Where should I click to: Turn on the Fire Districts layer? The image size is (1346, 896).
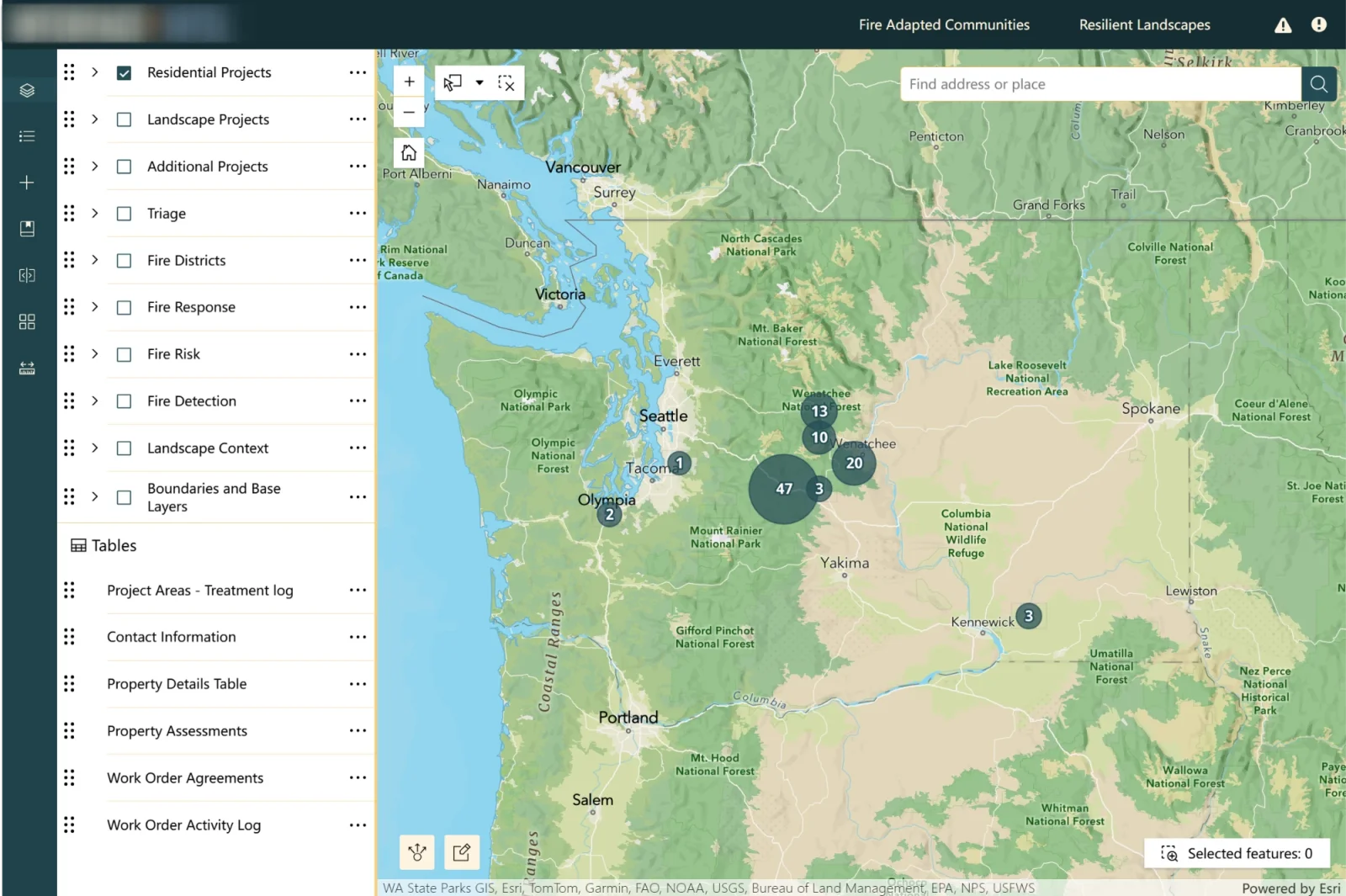tap(124, 261)
